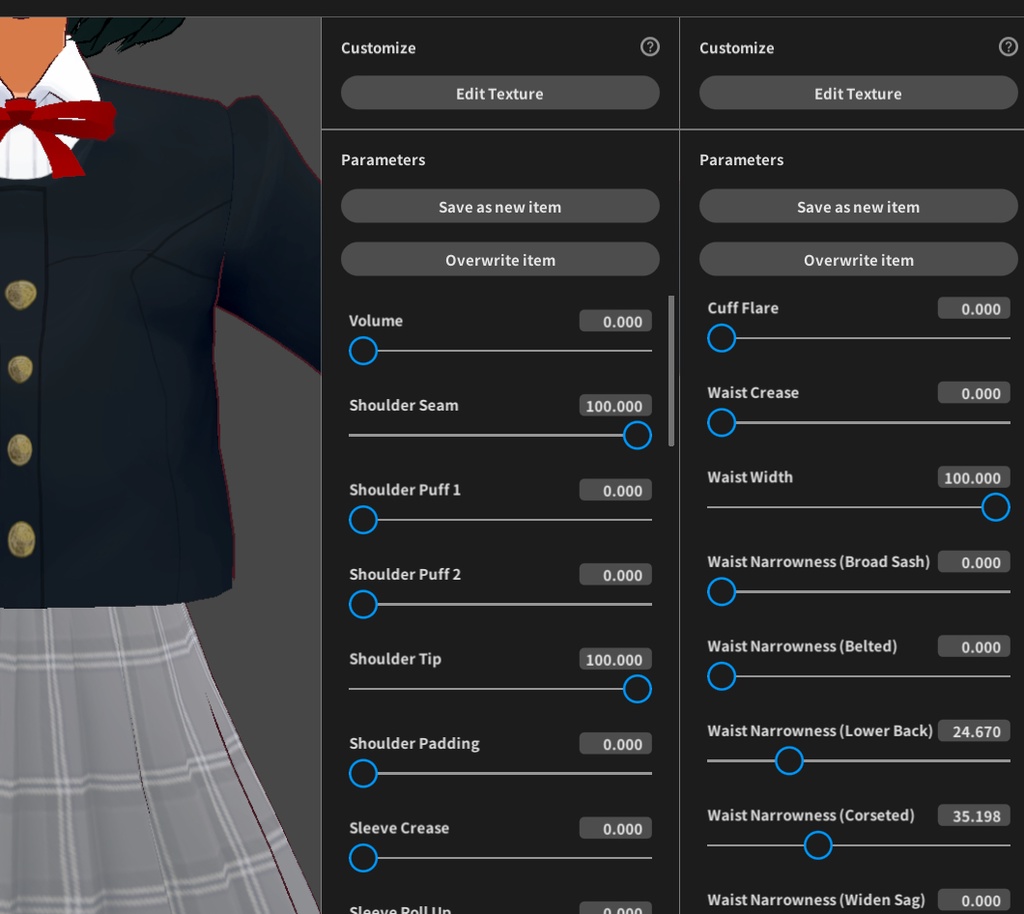
Task: Click the Waist Width slider handle
Action: click(995, 507)
